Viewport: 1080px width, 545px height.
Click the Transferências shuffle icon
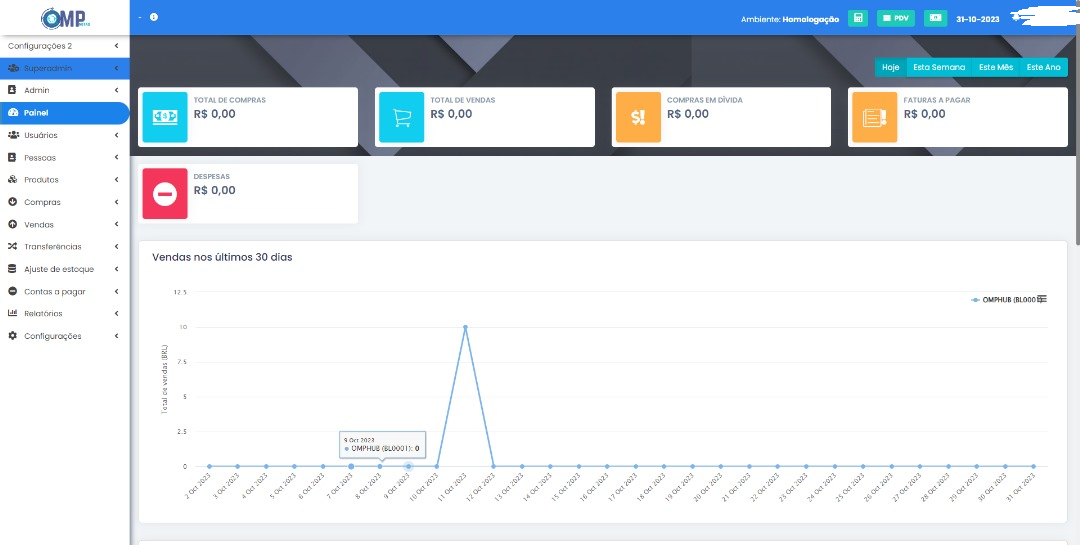(12, 247)
